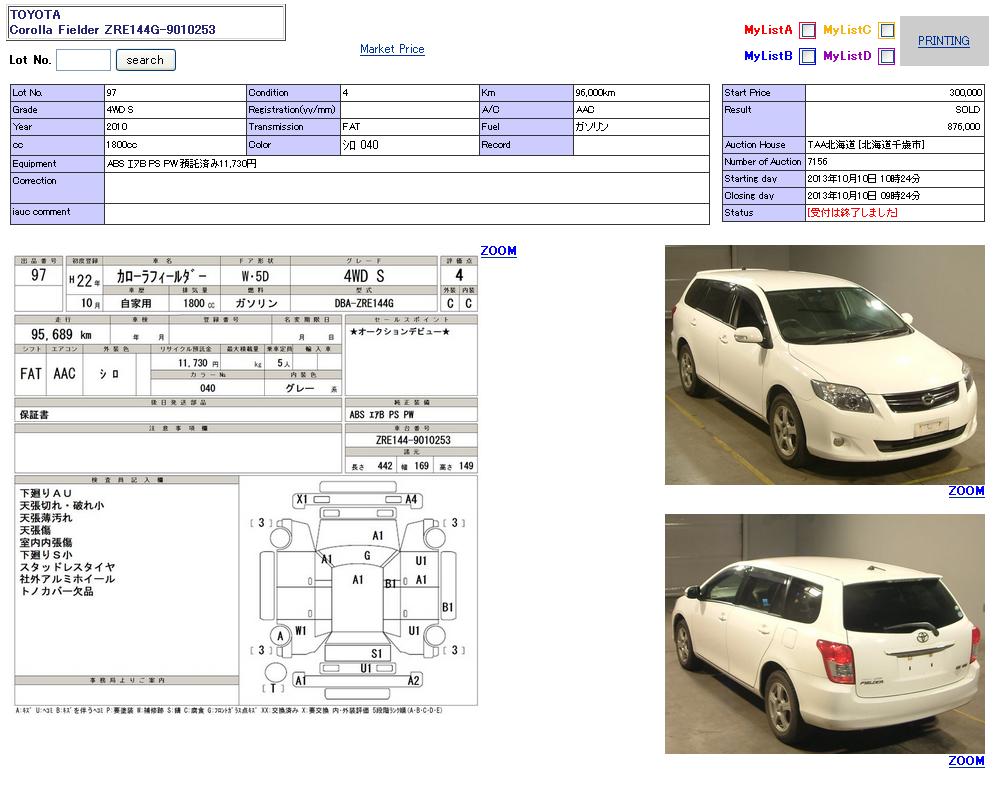Image resolution: width=1002 pixels, height=803 pixels.
Task: Open the rear view car photo
Action: click(x=824, y=634)
